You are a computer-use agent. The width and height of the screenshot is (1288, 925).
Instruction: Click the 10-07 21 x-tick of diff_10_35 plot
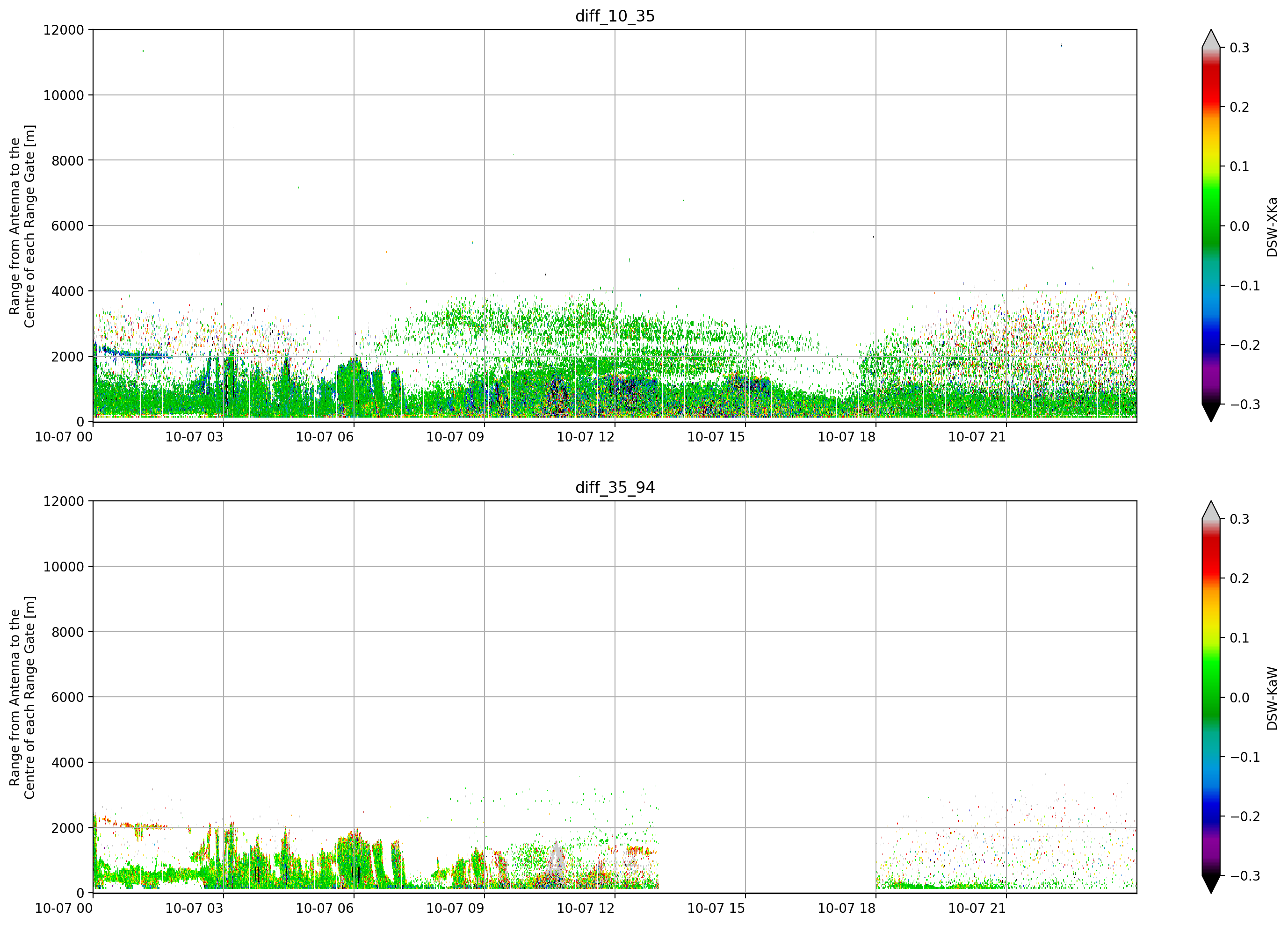[x=977, y=437]
